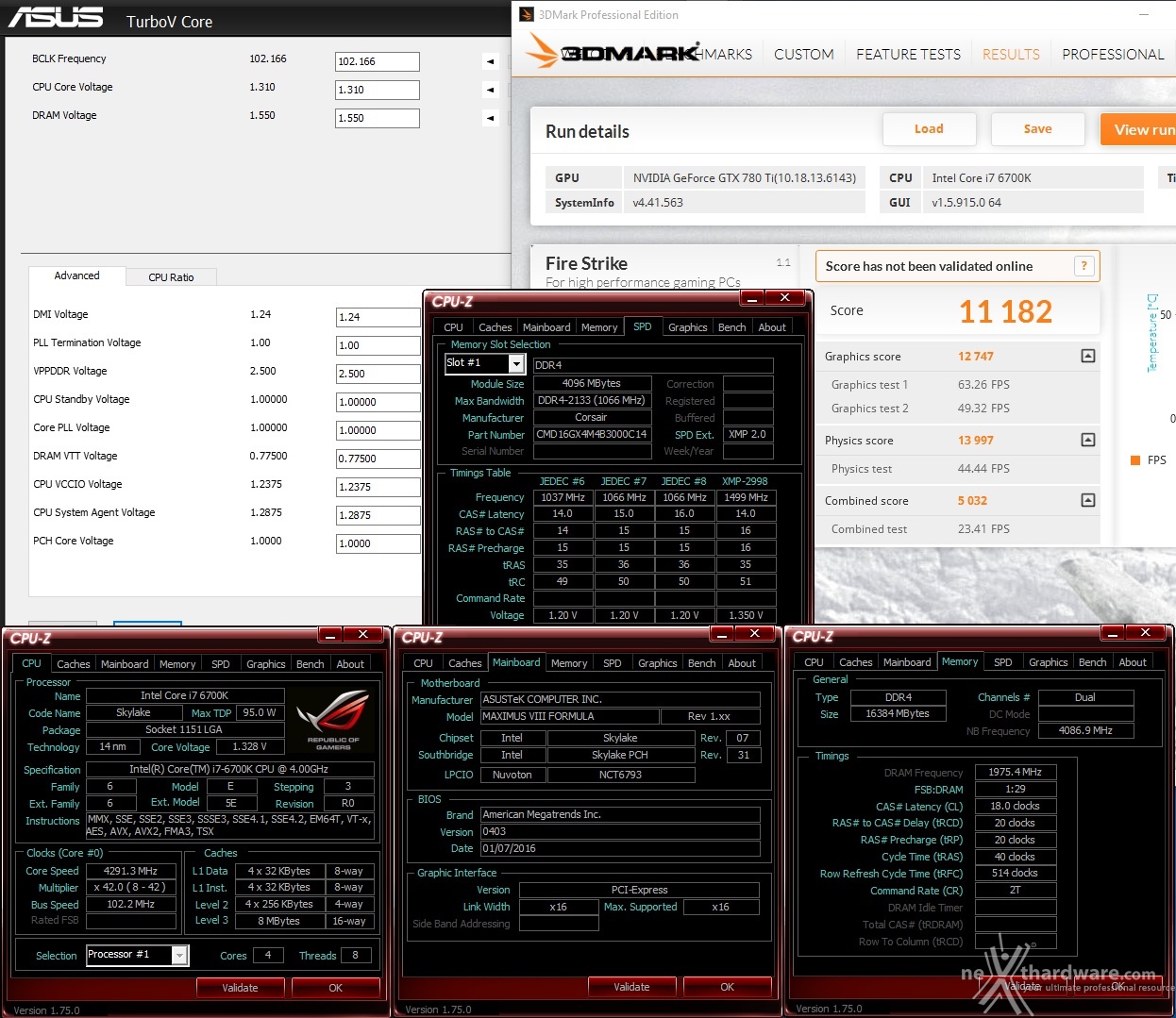Image resolution: width=1176 pixels, height=1018 pixels.
Task: Click the CPU VCCIO Voltage input field
Action: point(378,487)
